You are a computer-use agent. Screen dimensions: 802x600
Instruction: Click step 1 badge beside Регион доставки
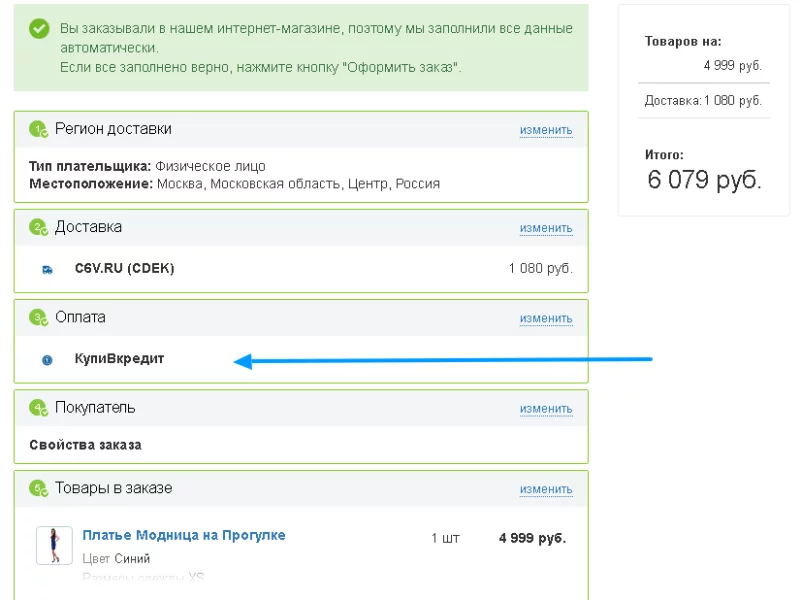click(39, 129)
